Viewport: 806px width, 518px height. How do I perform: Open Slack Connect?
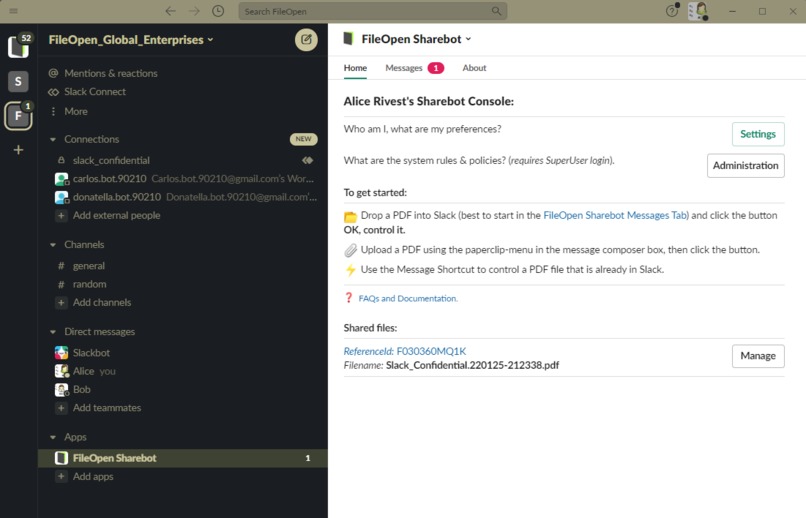95,92
